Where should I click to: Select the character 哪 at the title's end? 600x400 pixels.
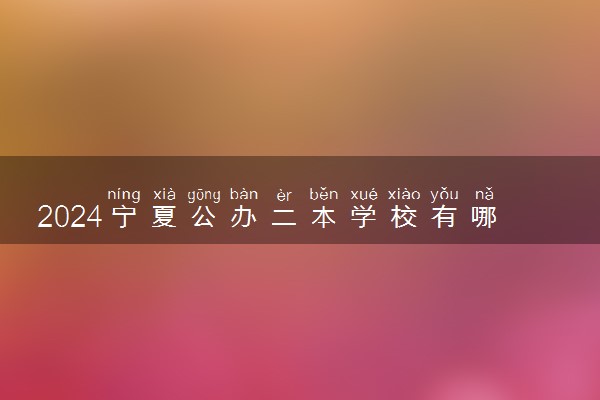484,217
